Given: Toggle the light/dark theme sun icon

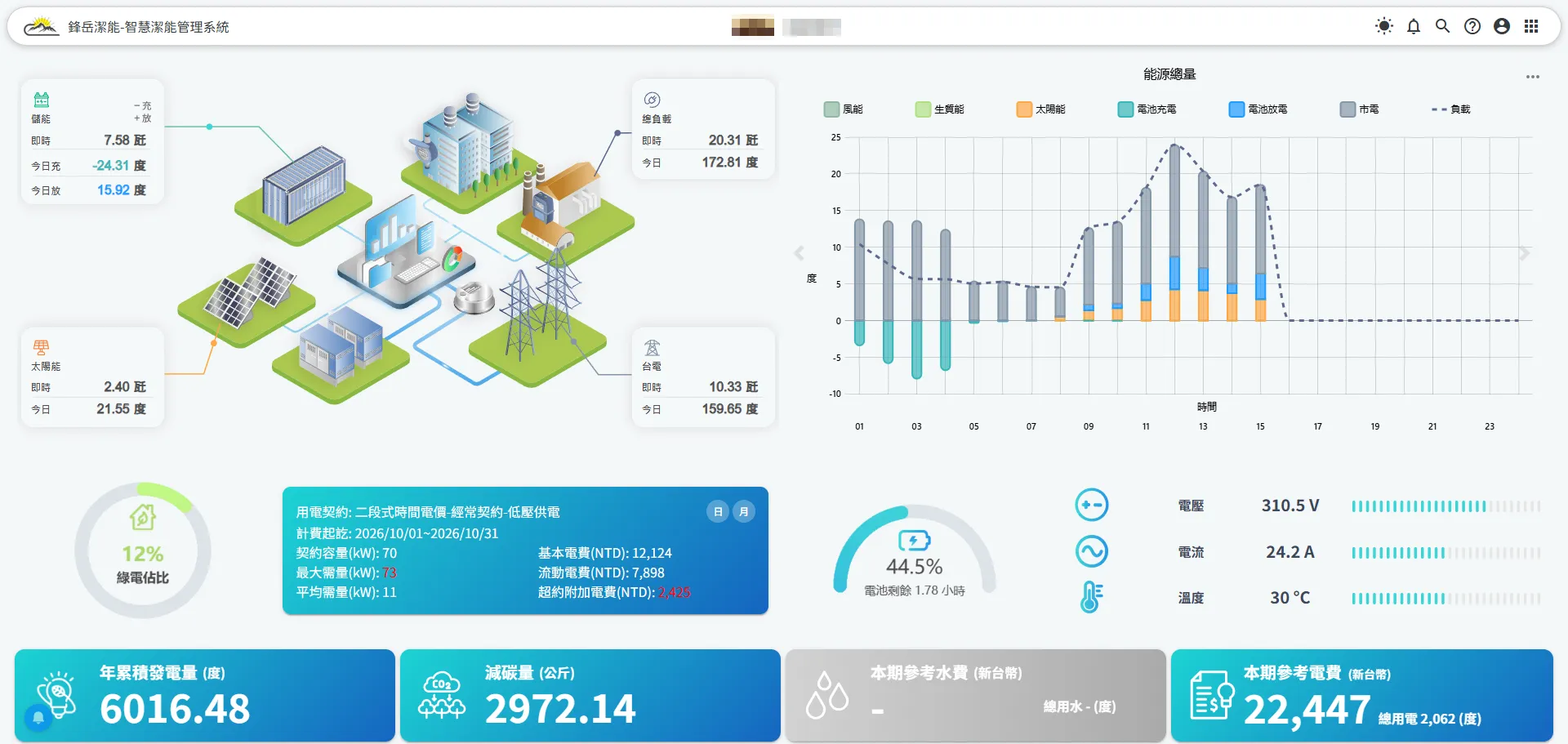Looking at the screenshot, I should point(1384,26).
